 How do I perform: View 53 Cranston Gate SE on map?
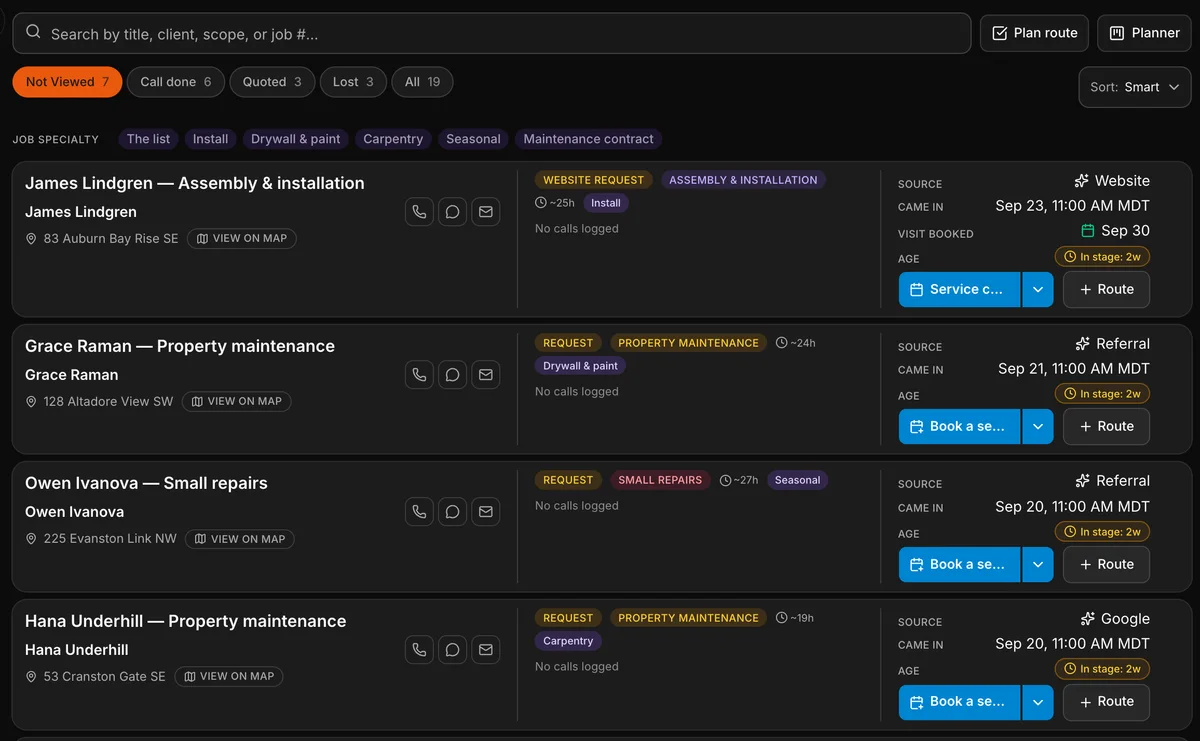point(229,676)
